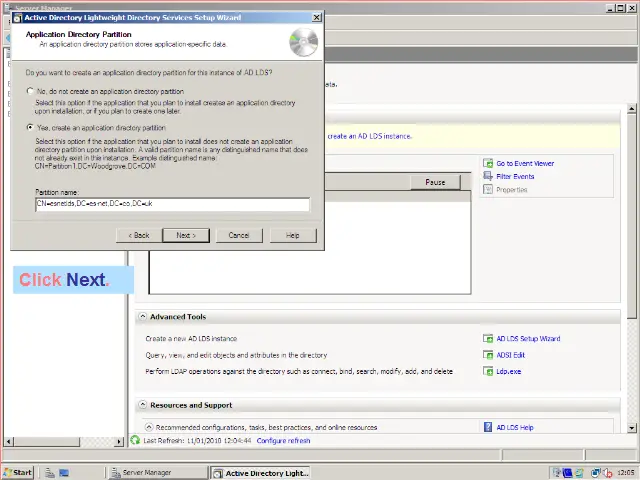This screenshot has width=640, height=480.
Task: Click the Ldp.exe icon
Action: [x=488, y=371]
